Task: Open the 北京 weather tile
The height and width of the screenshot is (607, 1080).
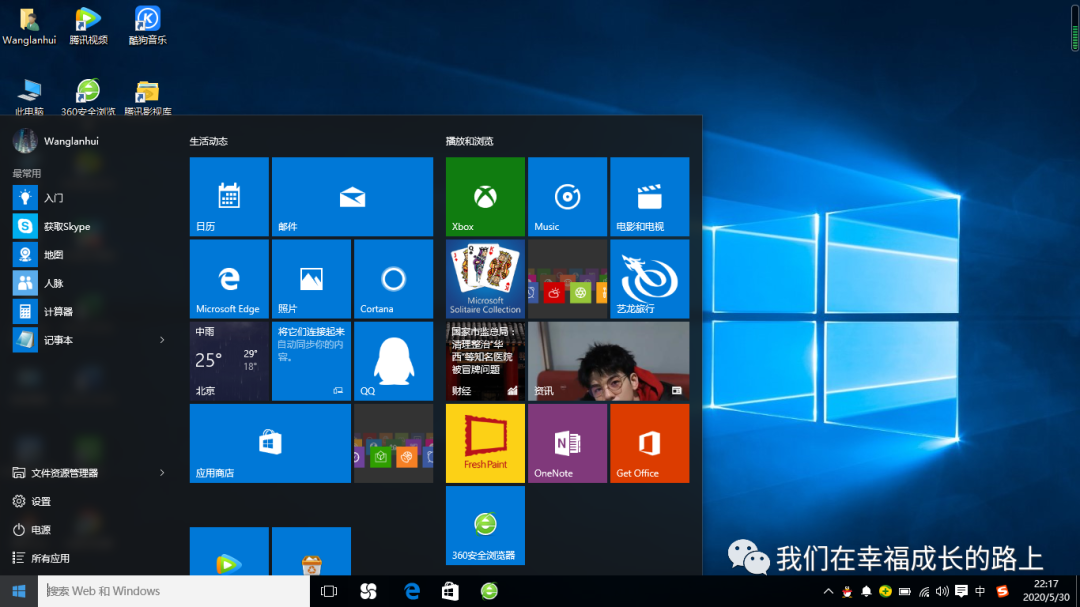Action: [229, 361]
